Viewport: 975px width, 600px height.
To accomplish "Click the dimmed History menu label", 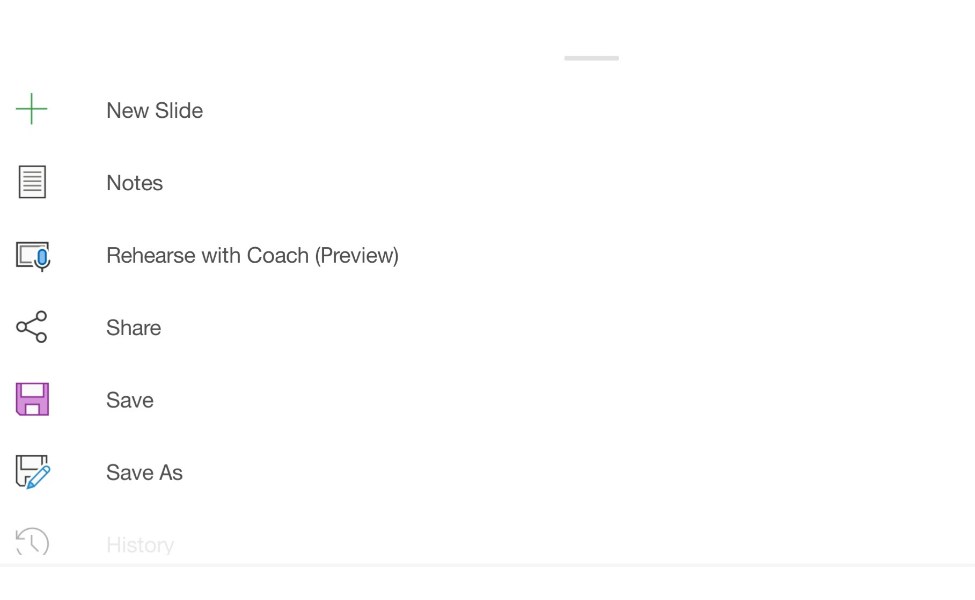I will coord(140,545).
